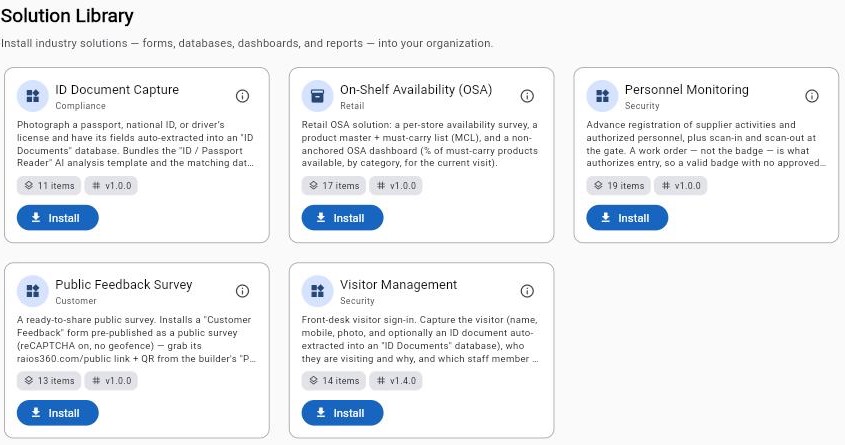This screenshot has width=845, height=445.
Task: Open info for On-Shelf Availability (OSA)
Action: [x=527, y=96]
